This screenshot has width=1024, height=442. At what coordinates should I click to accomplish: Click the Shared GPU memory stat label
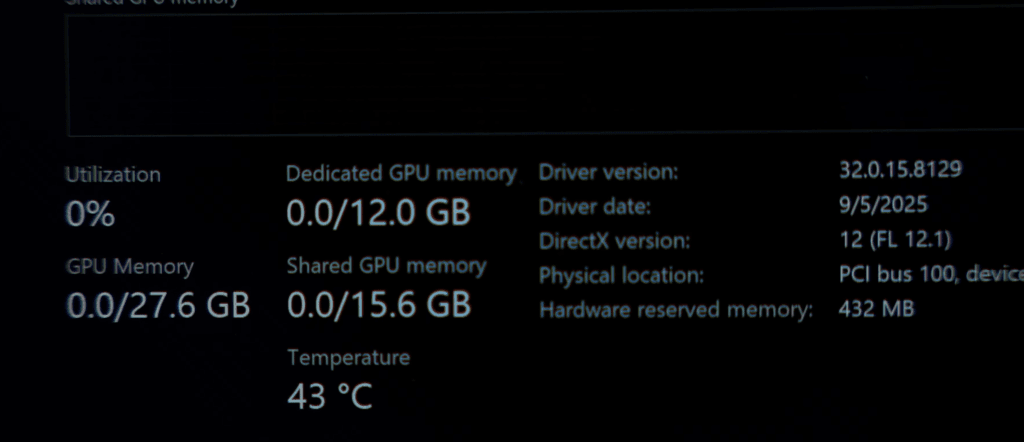point(386,266)
